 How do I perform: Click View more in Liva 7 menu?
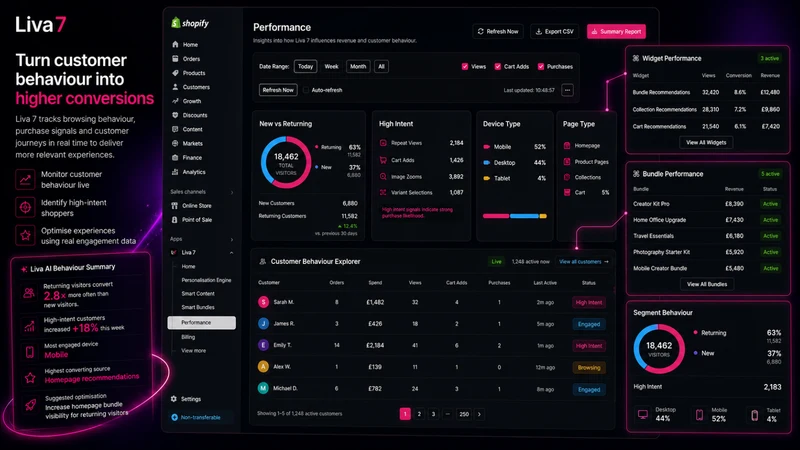[x=193, y=351]
